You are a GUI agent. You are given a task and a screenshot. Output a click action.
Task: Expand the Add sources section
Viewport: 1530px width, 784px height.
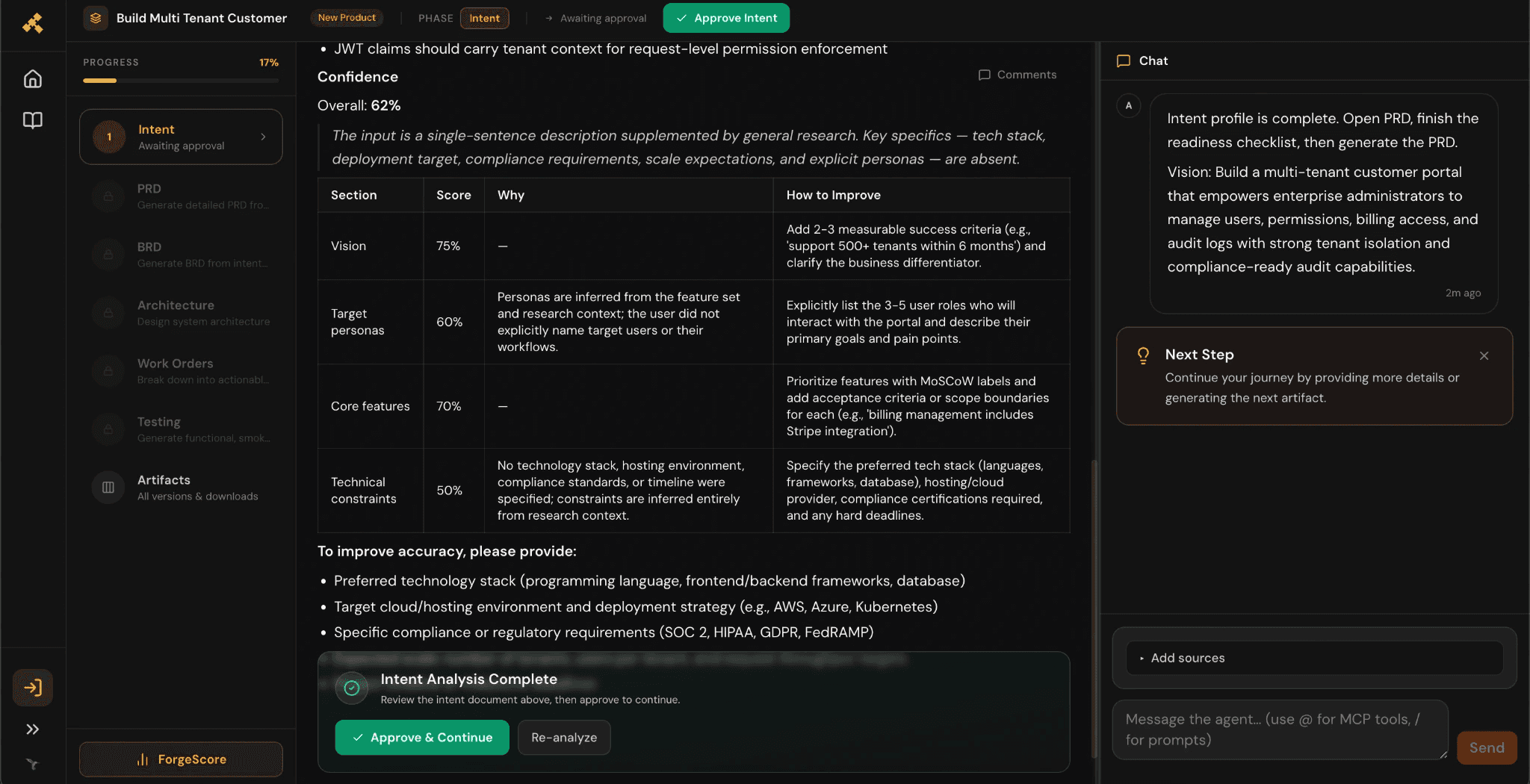(1314, 658)
